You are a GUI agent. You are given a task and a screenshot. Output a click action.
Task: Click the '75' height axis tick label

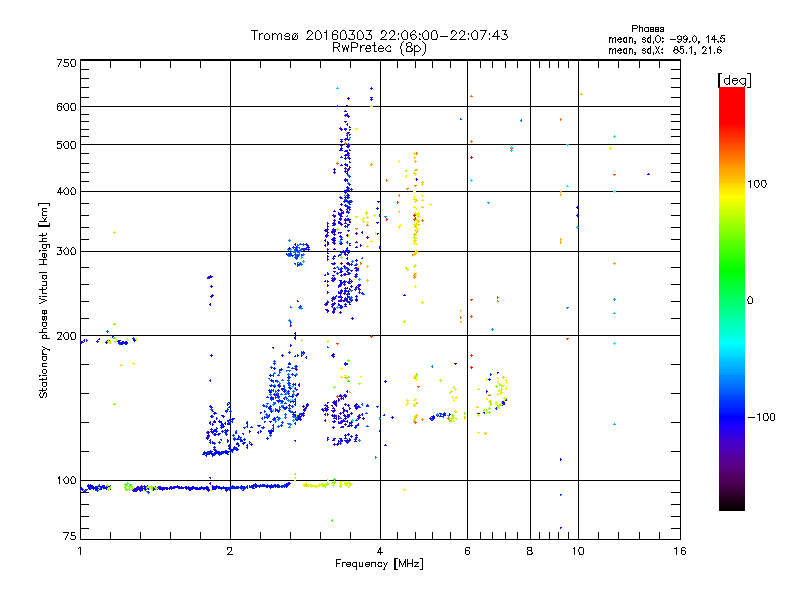point(70,536)
